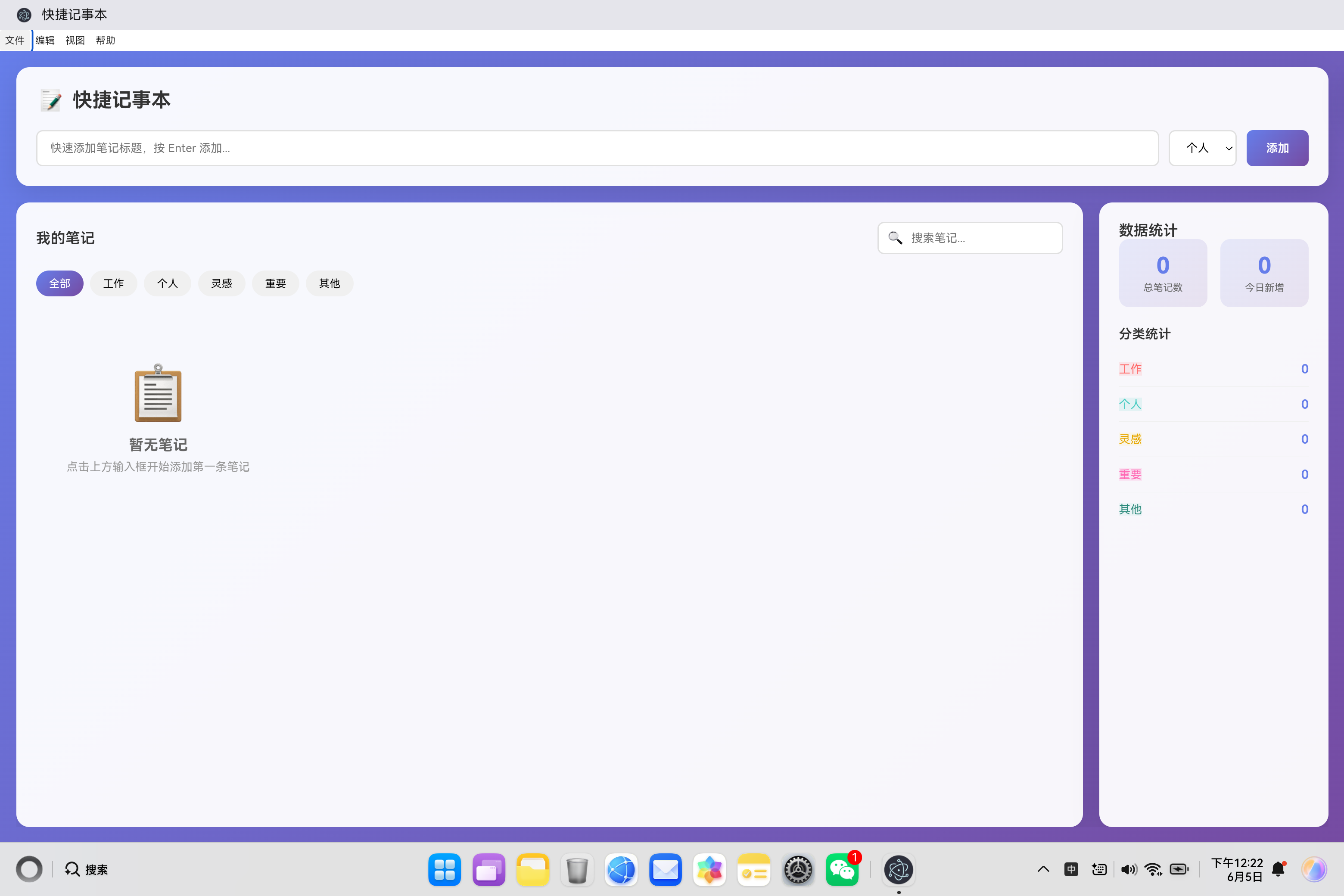Open the yellow file manager folder

[x=532, y=869]
